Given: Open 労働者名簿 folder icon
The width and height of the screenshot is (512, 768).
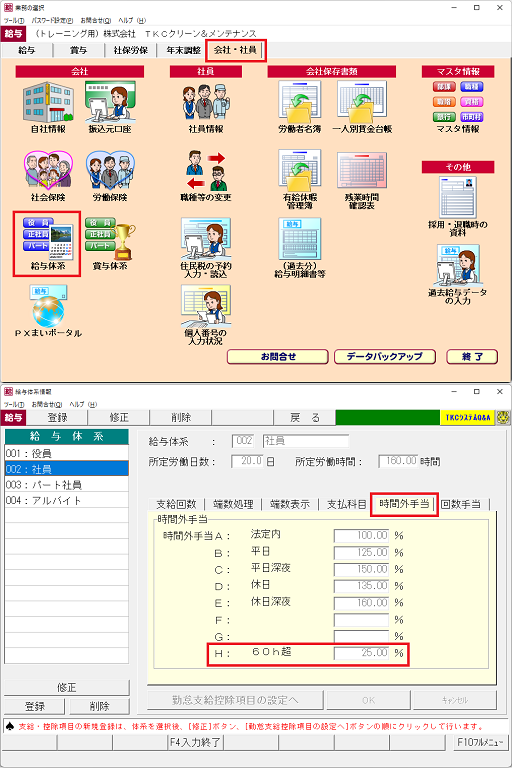Looking at the screenshot, I should pos(300,102).
